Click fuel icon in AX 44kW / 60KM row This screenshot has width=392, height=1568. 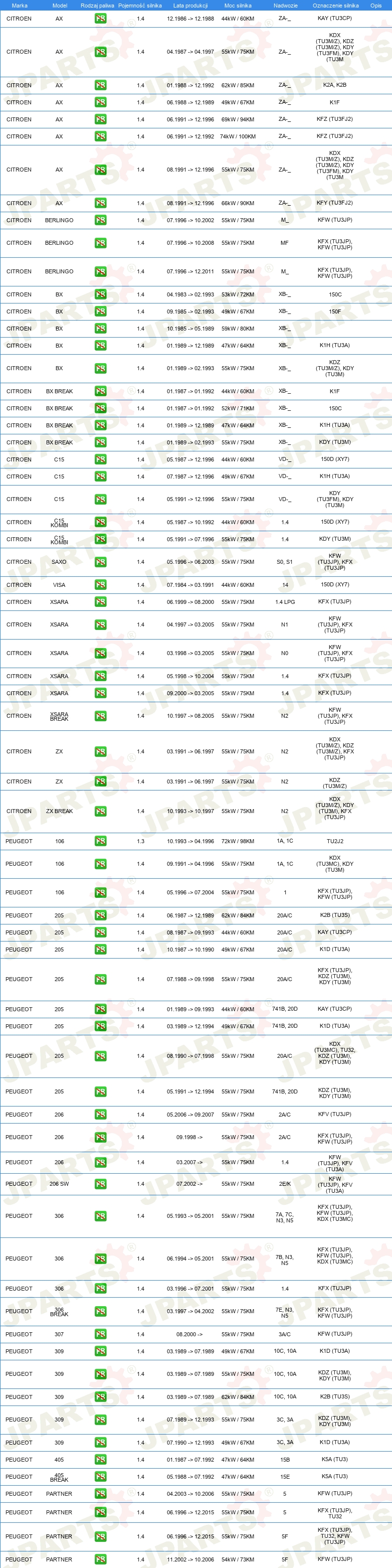(x=100, y=18)
